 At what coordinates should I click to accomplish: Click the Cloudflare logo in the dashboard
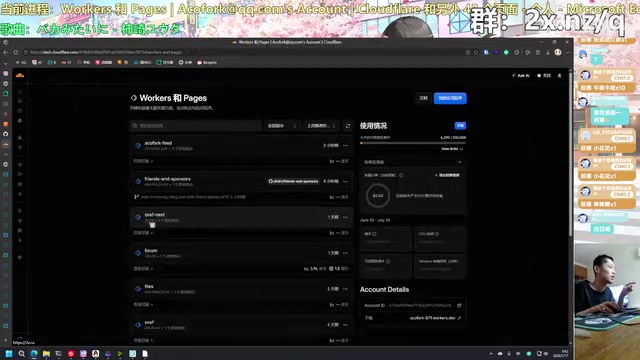(20, 76)
